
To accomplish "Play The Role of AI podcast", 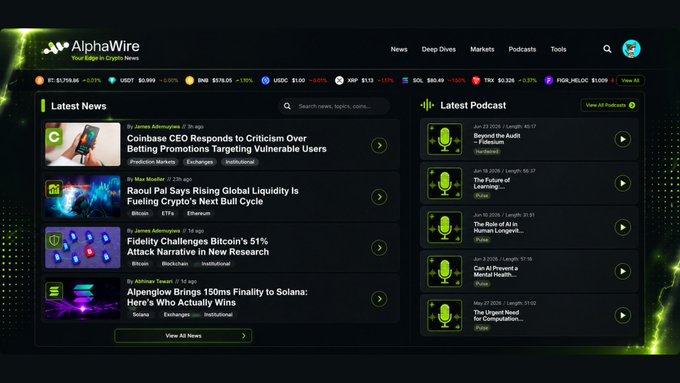I will point(622,227).
